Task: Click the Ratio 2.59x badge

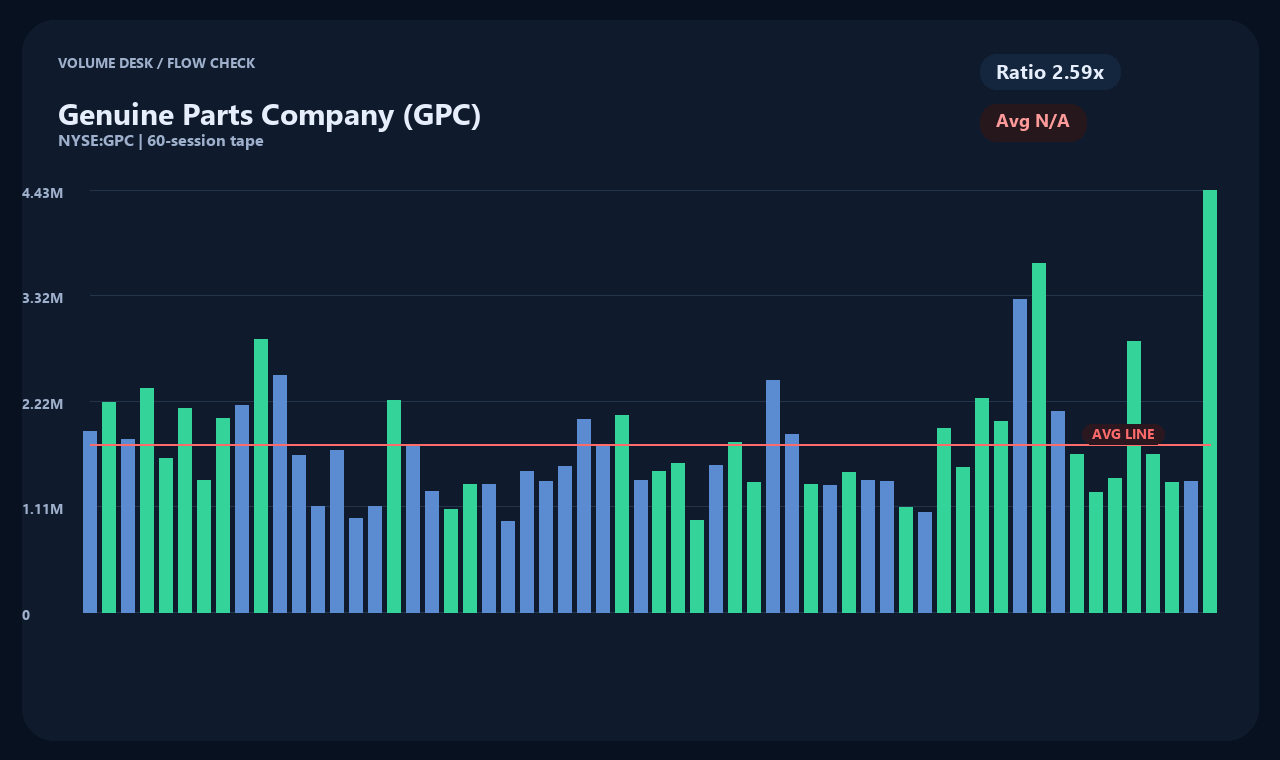Action: pyautogui.click(x=1050, y=72)
